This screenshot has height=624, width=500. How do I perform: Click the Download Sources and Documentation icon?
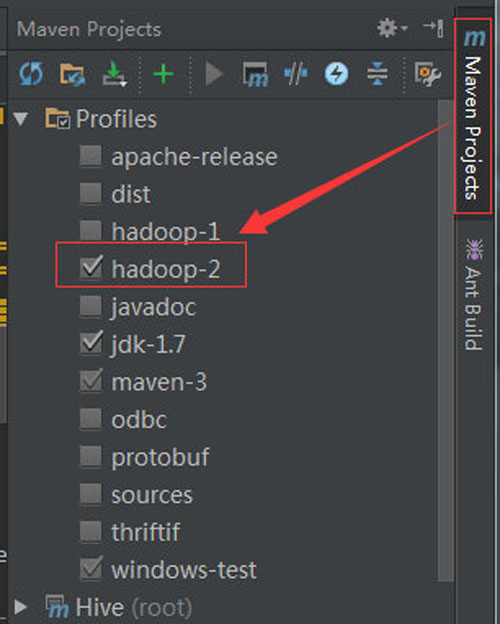pos(114,74)
